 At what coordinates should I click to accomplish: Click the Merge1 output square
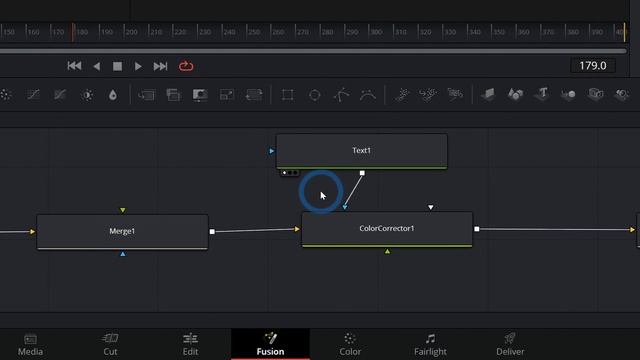[x=212, y=231]
